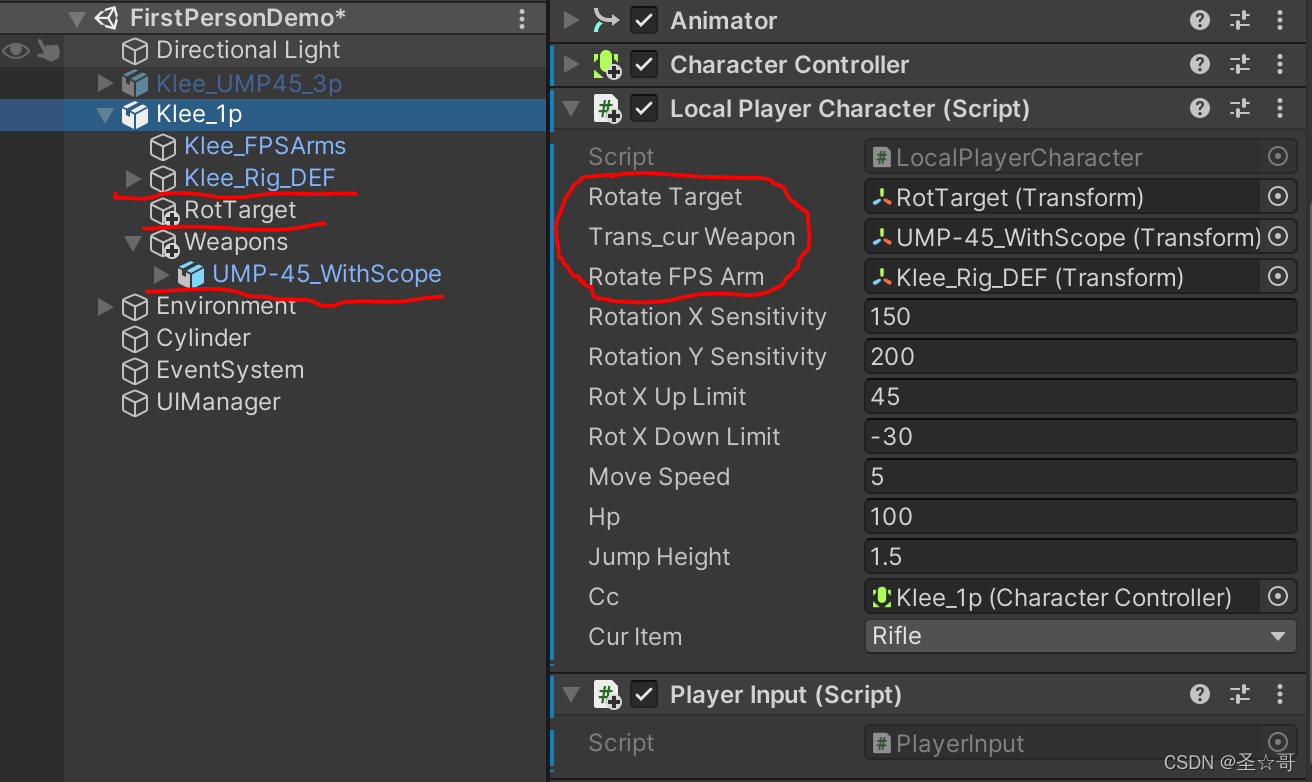Viewport: 1312px width, 782px height.
Task: Disable Local Player Character script checkbox
Action: [644, 109]
